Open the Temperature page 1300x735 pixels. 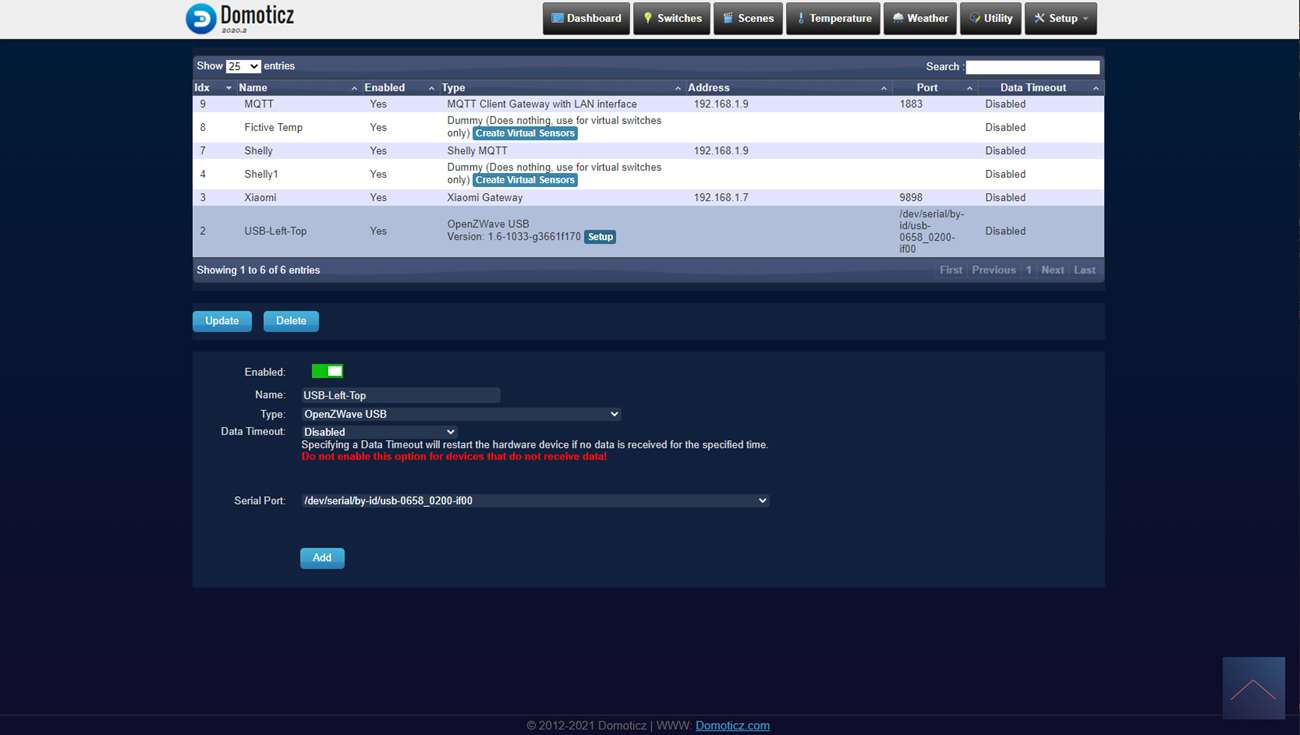click(832, 18)
